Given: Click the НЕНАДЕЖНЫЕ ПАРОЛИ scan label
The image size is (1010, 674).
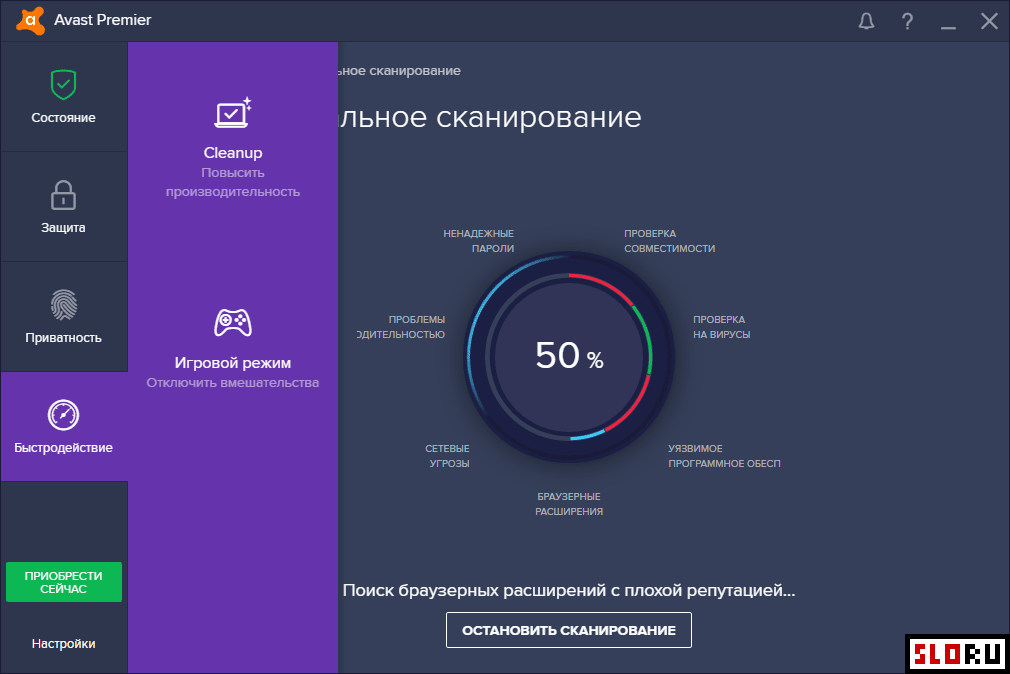Looking at the screenshot, I should point(479,241).
